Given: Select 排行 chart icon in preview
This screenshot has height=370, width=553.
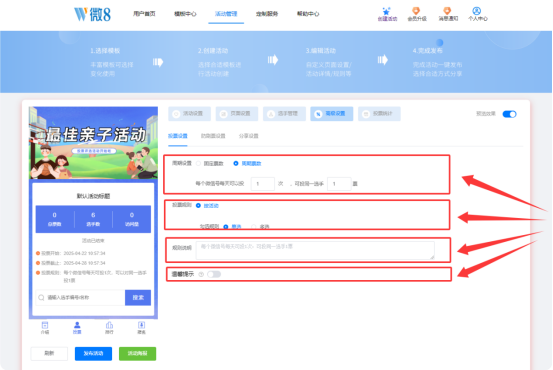Looking at the screenshot, I should coord(109,325).
